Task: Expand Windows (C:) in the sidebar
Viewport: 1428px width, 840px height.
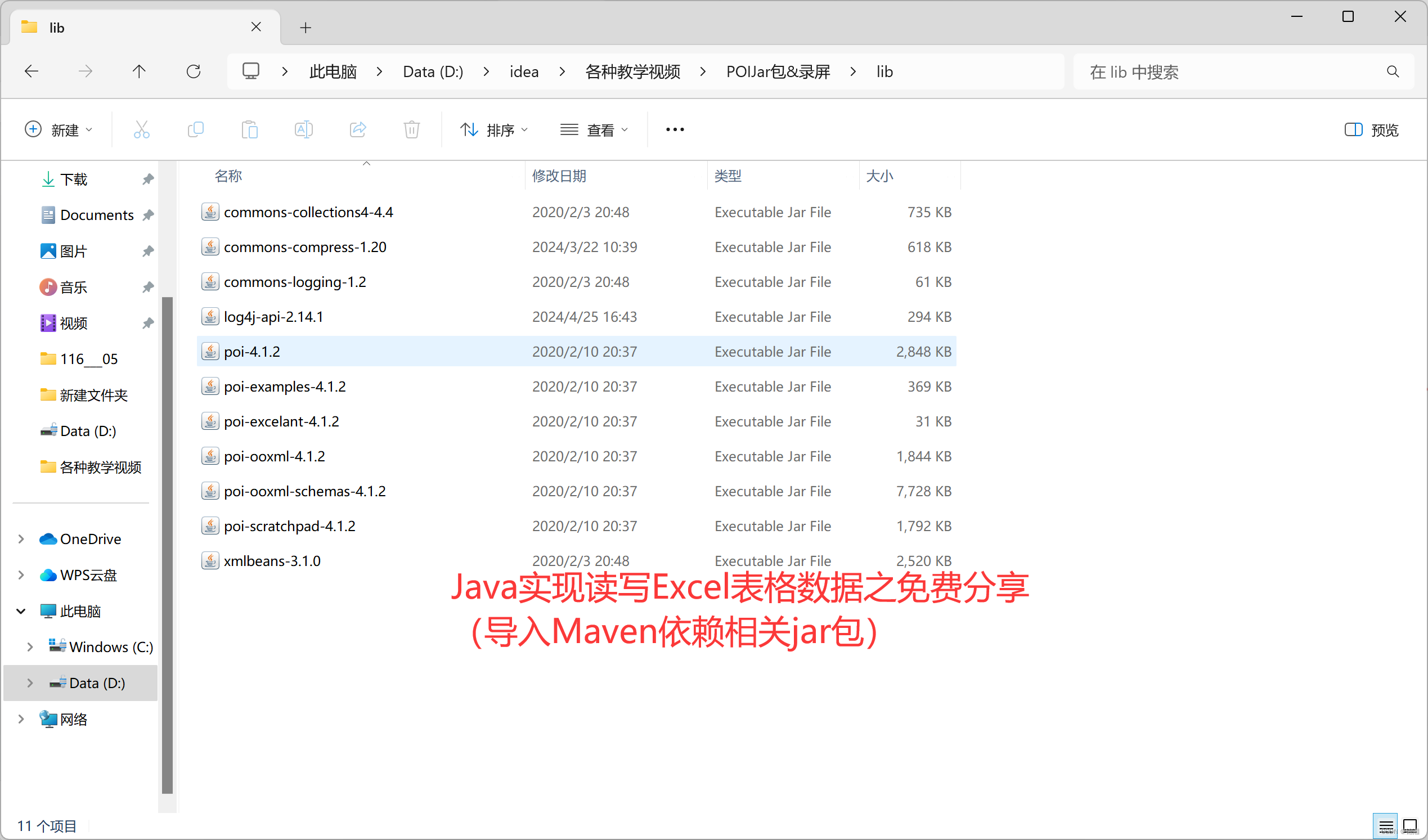Action: pyautogui.click(x=30, y=646)
